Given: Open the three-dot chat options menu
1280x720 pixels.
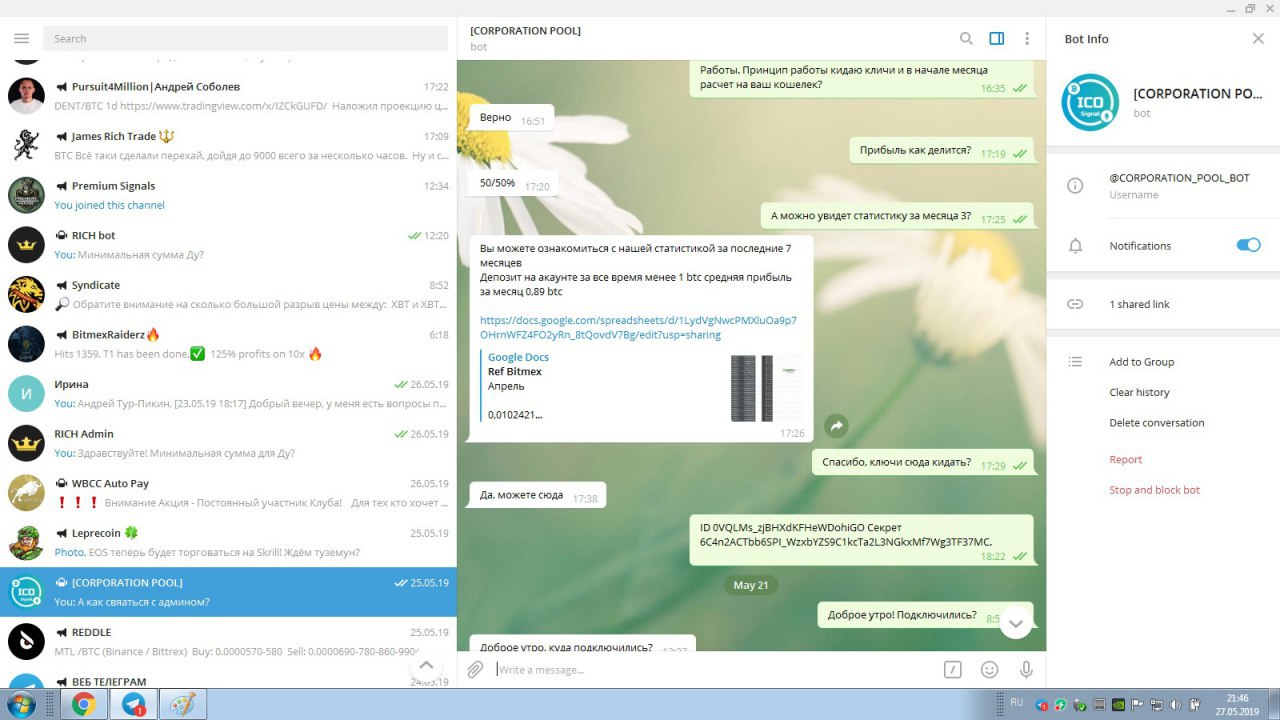Looking at the screenshot, I should pos(1026,38).
